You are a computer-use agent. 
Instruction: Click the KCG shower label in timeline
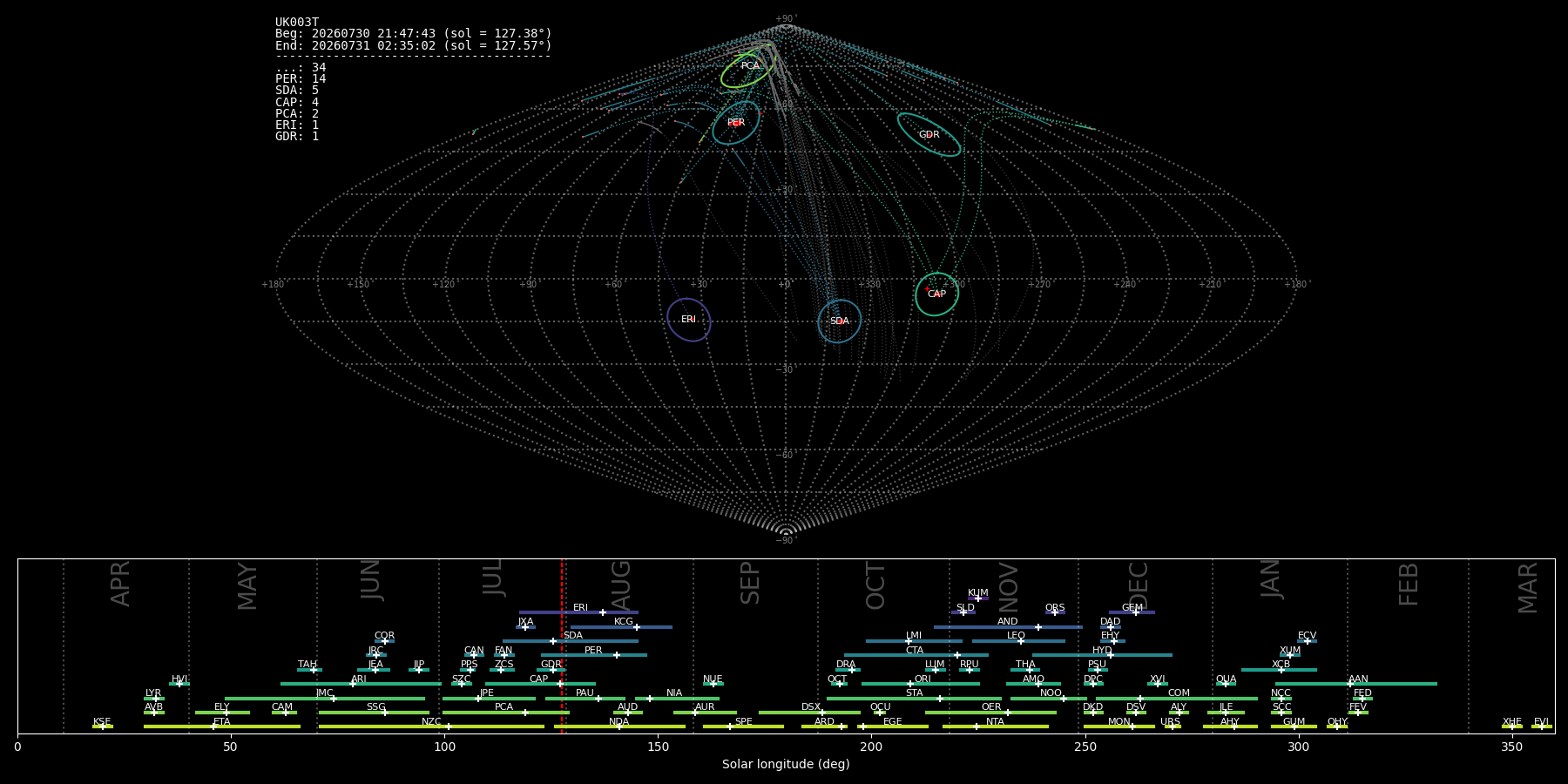pos(624,622)
